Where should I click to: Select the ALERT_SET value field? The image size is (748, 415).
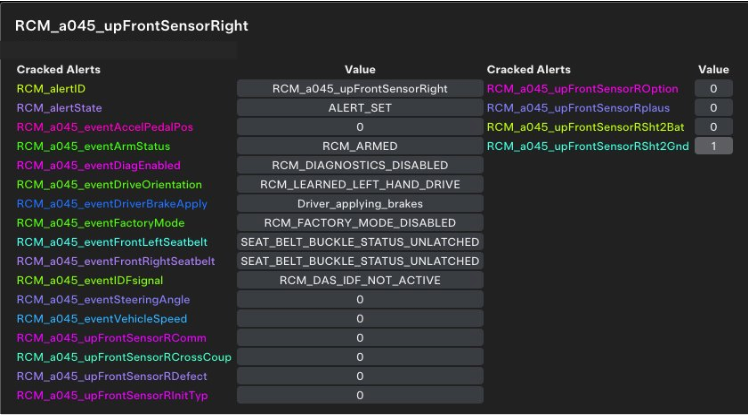(x=360, y=108)
